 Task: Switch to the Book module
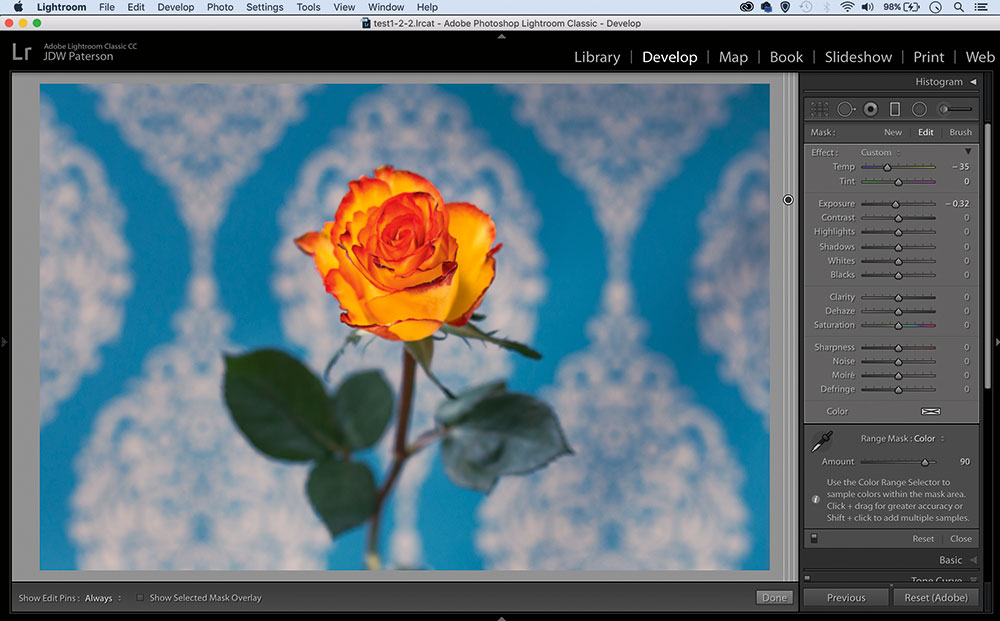click(x=786, y=57)
